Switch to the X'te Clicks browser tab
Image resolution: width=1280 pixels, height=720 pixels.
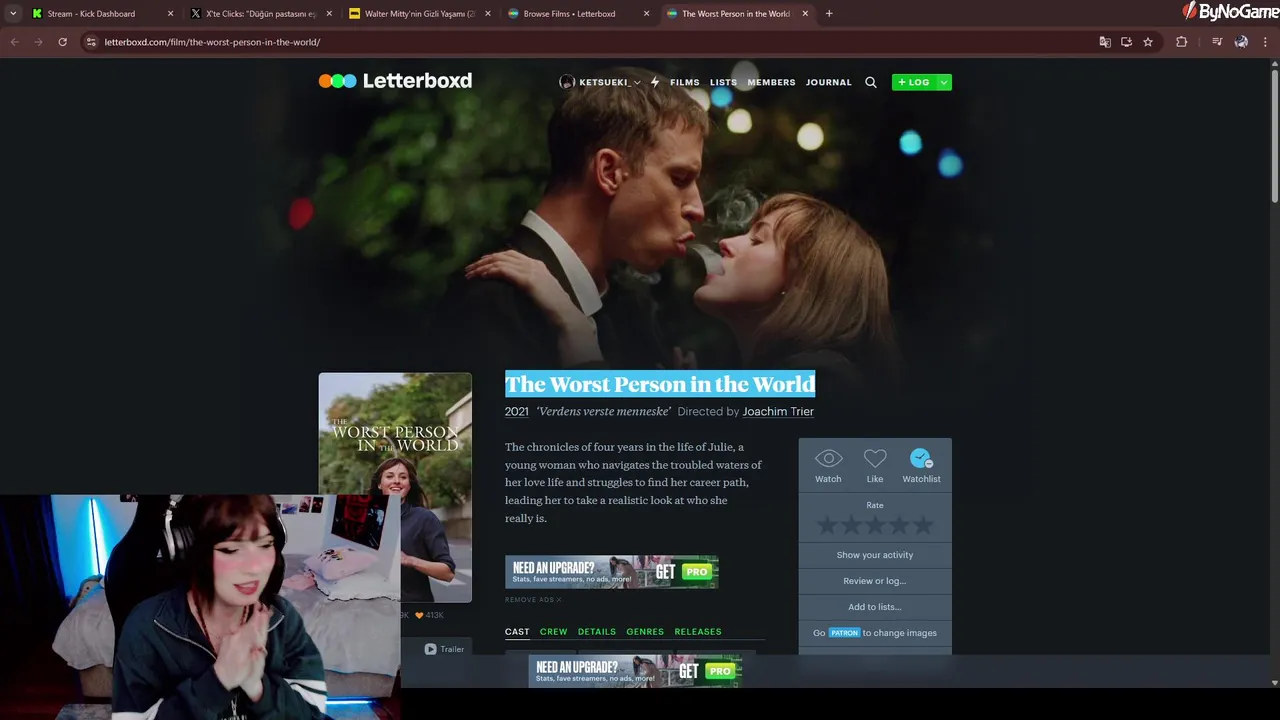click(260, 14)
